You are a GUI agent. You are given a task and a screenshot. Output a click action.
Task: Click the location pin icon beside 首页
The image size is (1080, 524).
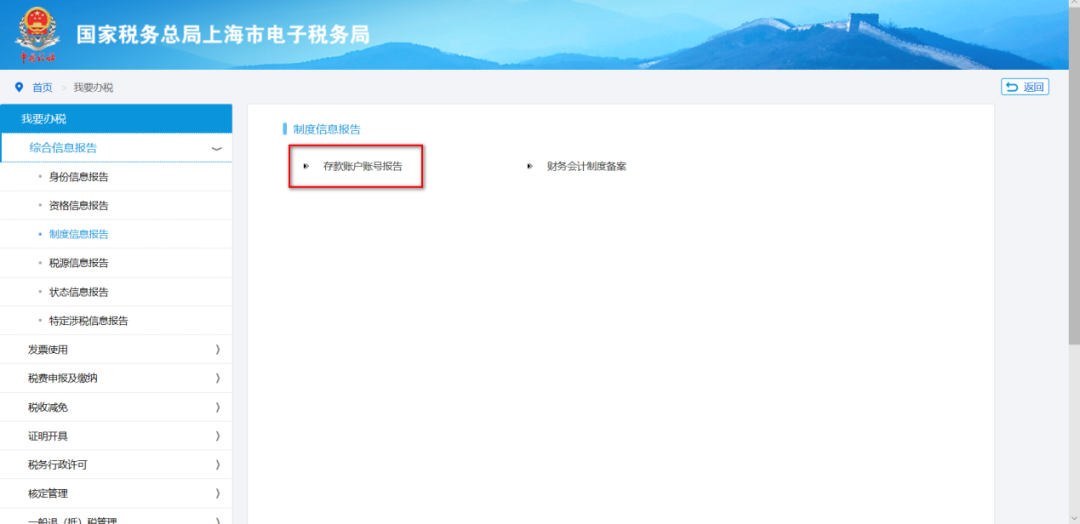pos(19,87)
